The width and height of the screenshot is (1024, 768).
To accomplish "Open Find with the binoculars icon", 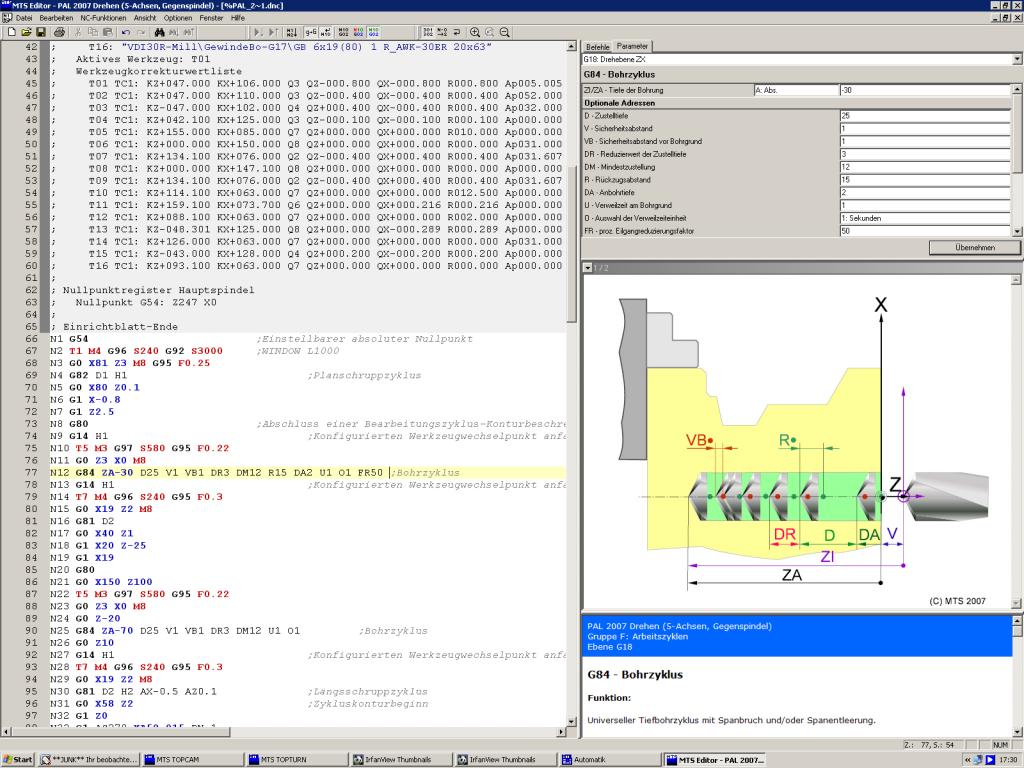I will pyautogui.click(x=159, y=32).
